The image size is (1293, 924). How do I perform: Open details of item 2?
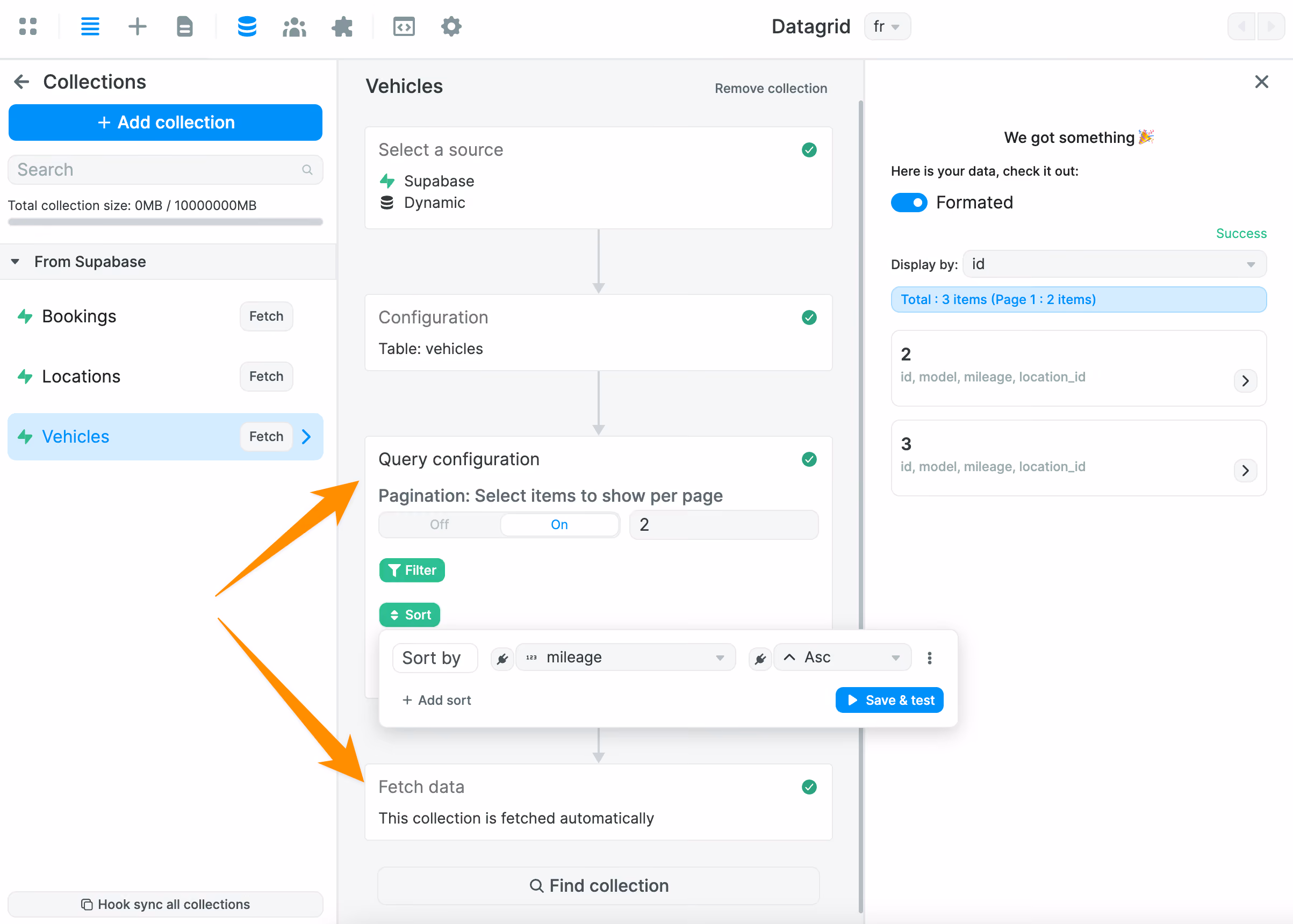[1245, 381]
